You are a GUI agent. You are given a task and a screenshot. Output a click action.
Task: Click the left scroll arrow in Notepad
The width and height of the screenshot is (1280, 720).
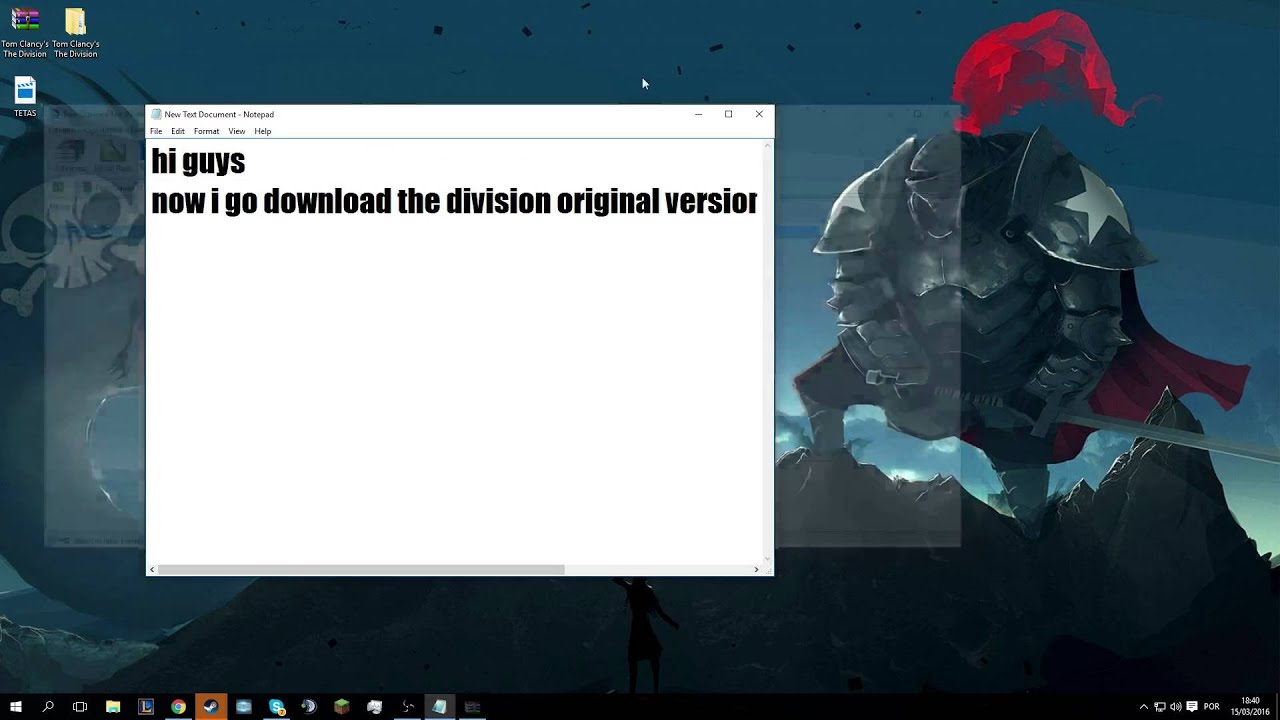pyautogui.click(x=152, y=570)
